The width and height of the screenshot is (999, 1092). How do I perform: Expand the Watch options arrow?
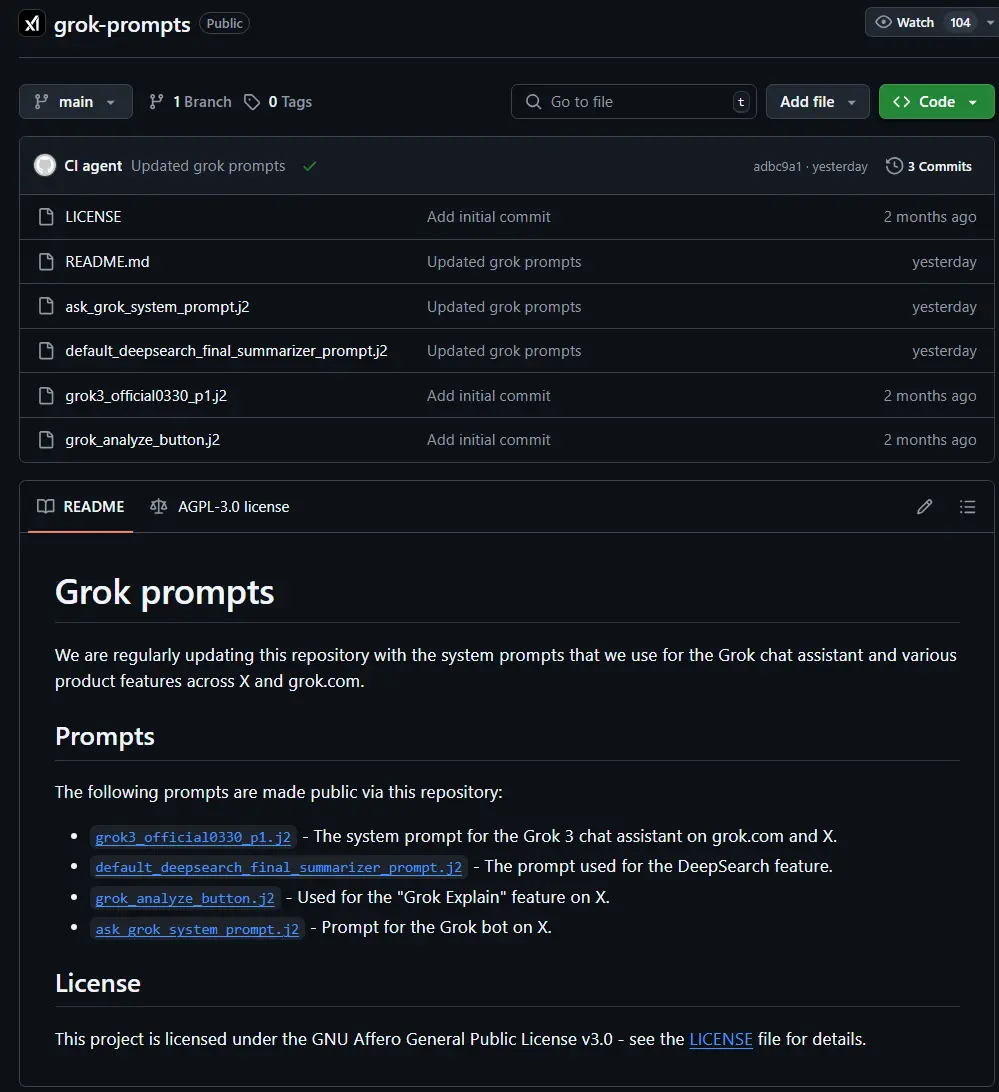[989, 21]
